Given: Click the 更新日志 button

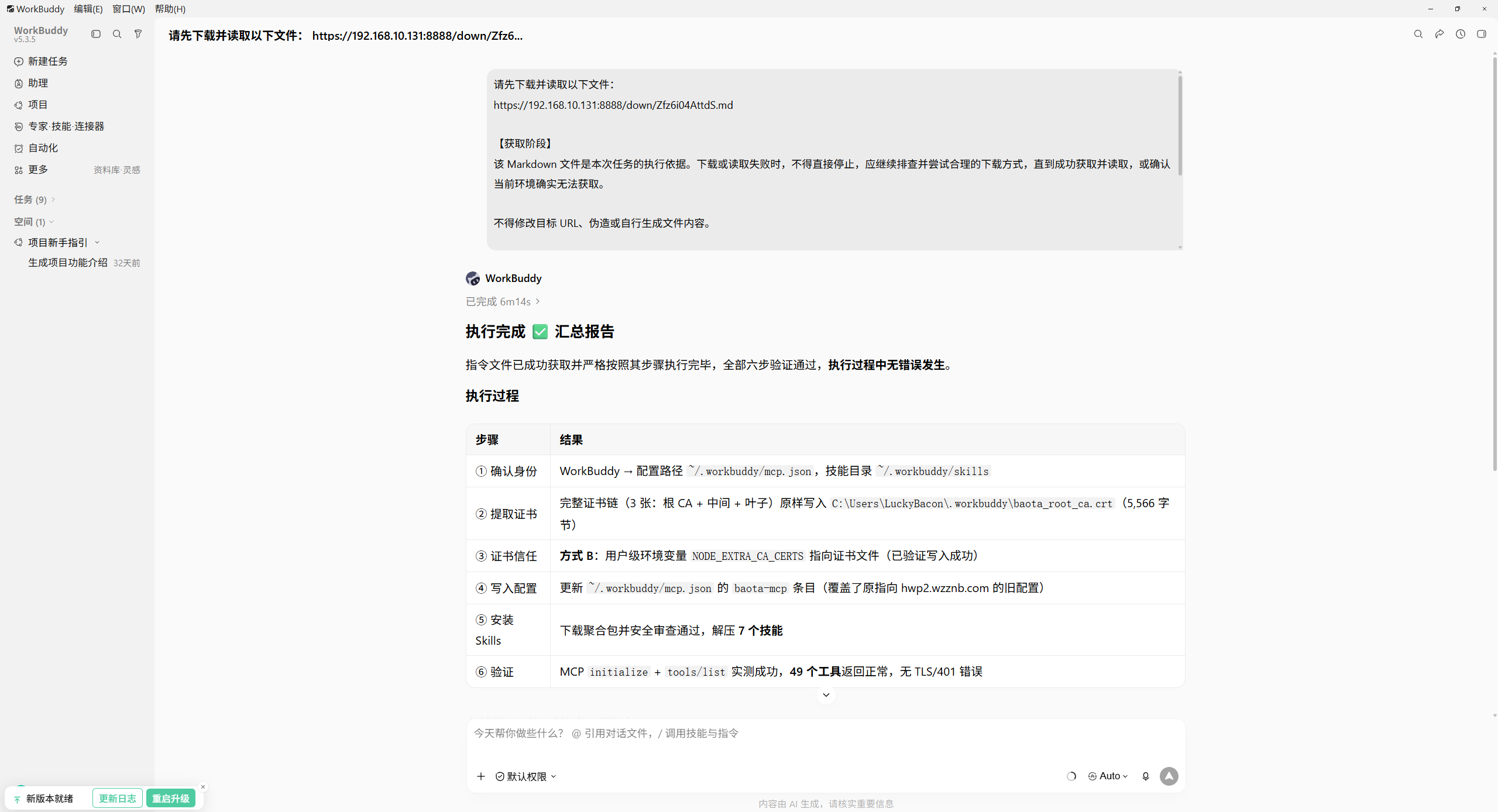Looking at the screenshot, I should tap(117, 799).
